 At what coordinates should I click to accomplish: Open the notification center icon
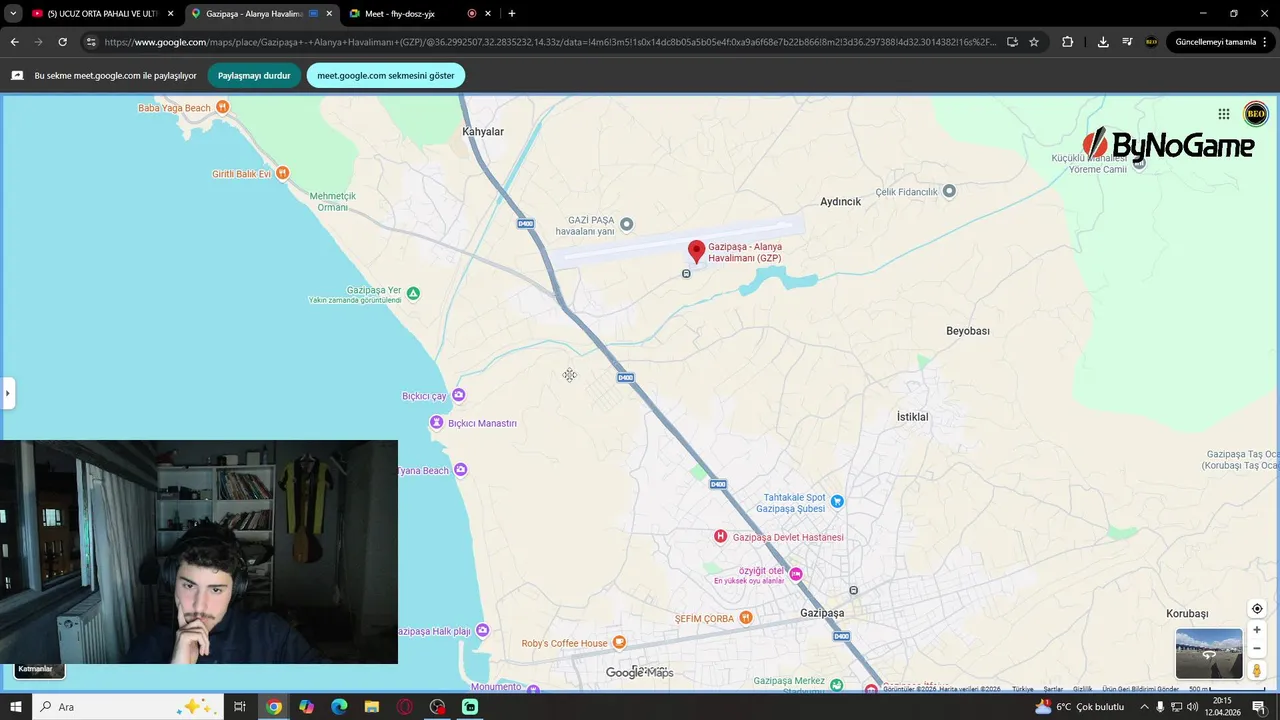[1259, 707]
